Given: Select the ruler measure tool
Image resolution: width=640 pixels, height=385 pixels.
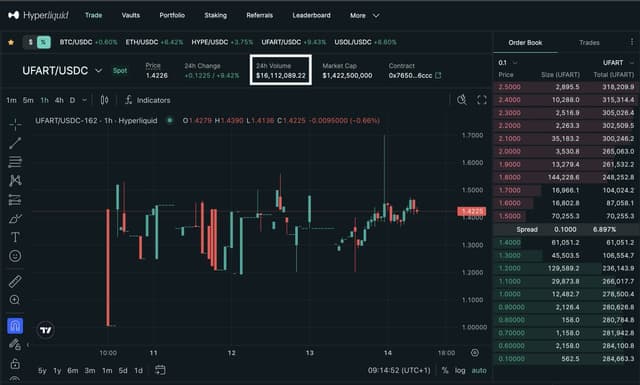Looking at the screenshot, I should coord(15,281).
